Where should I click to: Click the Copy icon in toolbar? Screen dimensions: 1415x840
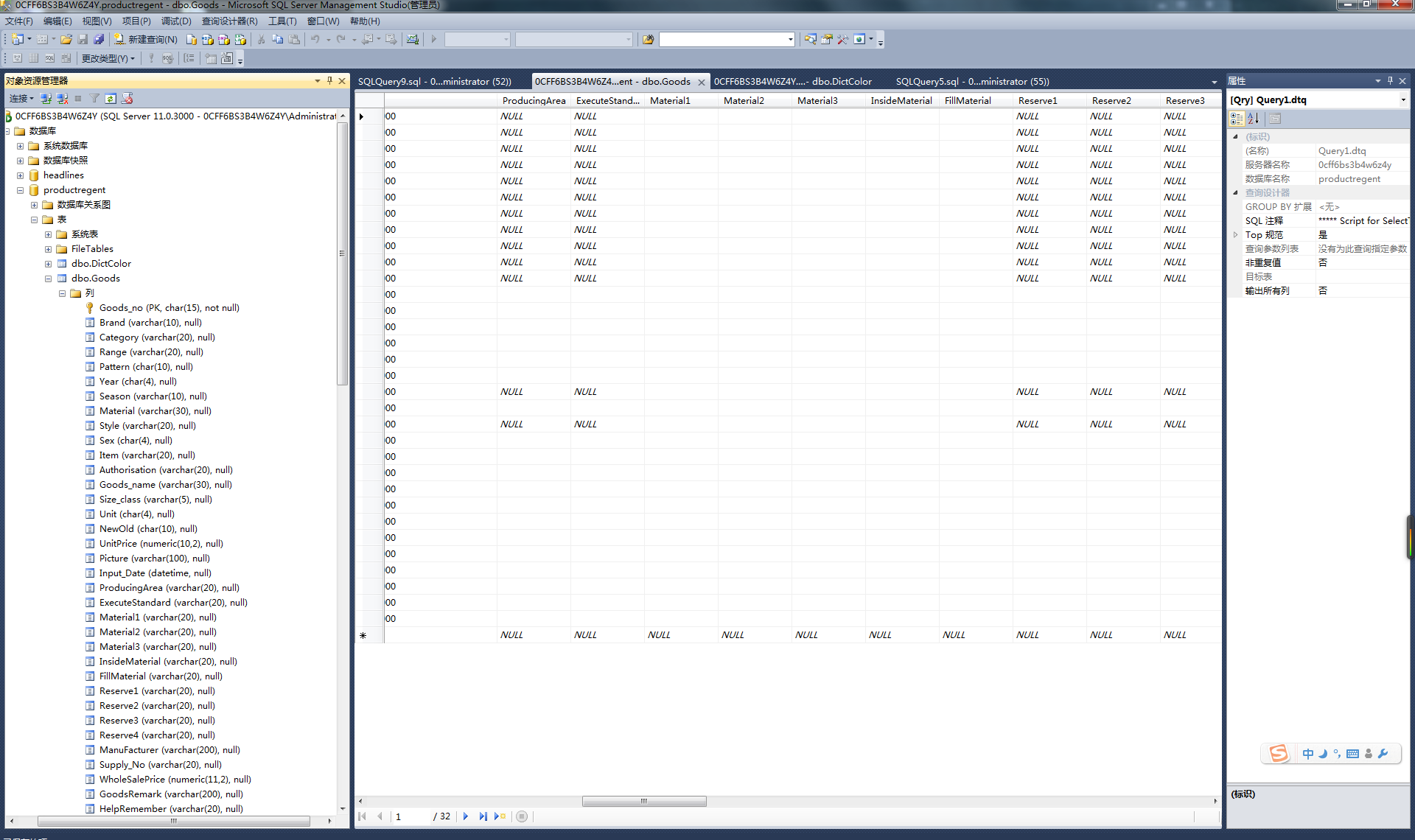pyautogui.click(x=278, y=39)
